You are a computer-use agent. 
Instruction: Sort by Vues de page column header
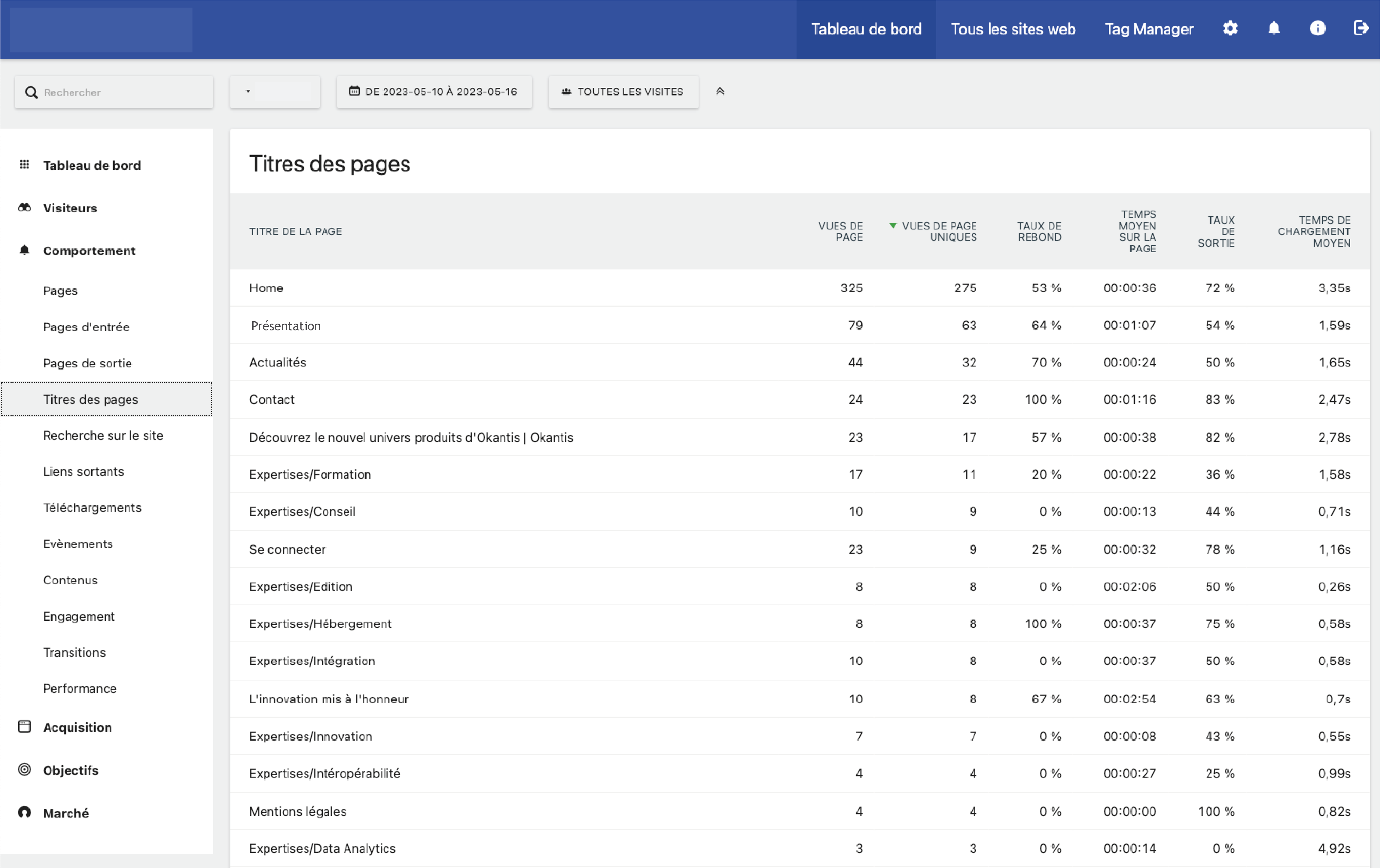[841, 232]
